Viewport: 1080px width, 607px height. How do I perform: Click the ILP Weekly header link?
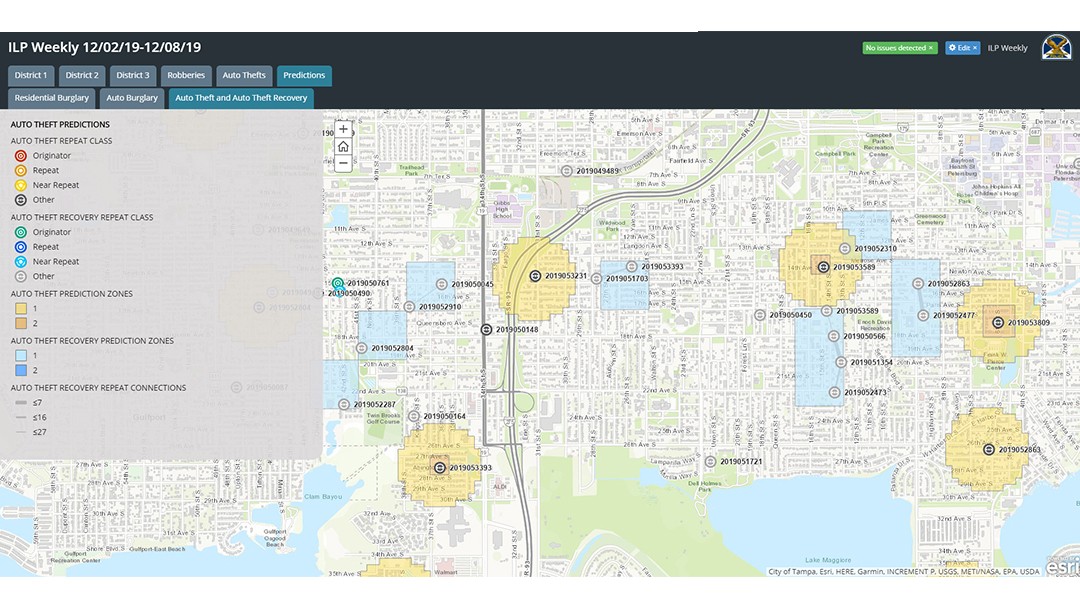(x=1007, y=48)
